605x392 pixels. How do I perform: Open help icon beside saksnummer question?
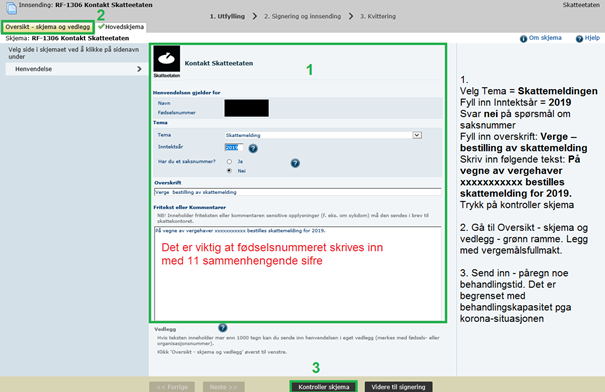295,163
